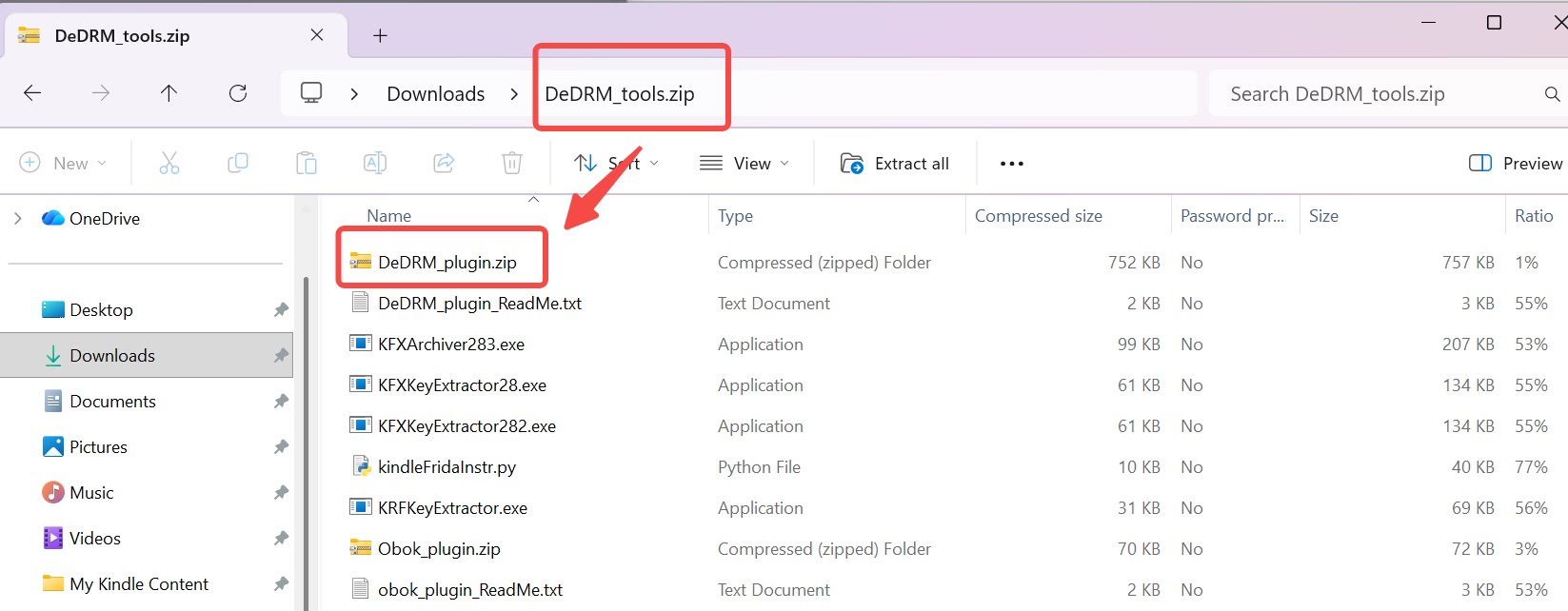1568x611 pixels.
Task: Click the Obok_plugin.zip zipped folder icon
Action: pyautogui.click(x=361, y=548)
